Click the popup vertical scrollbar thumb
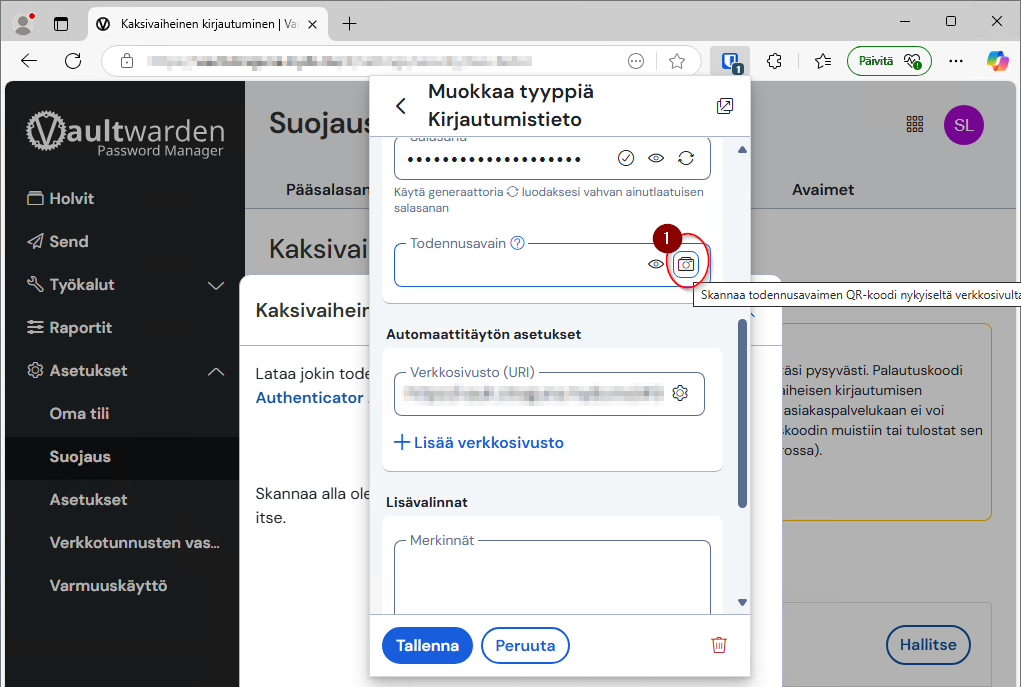Screen dimensions: 1021x687 pyautogui.click(x=742, y=413)
